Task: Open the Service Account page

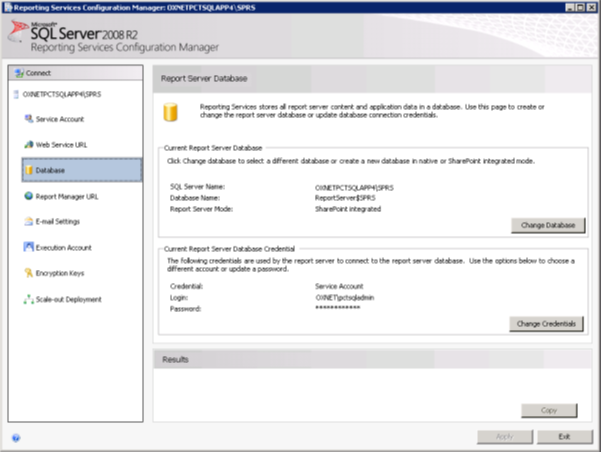Action: (60, 119)
